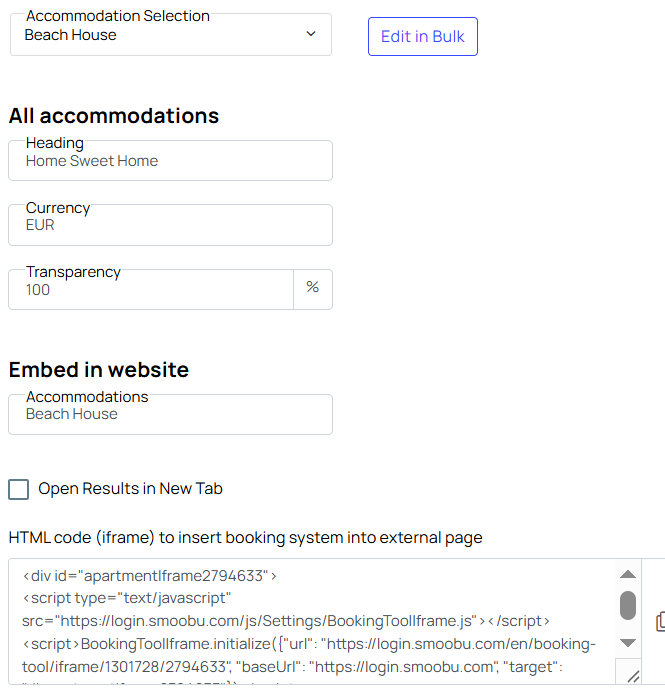
Task: Click the 'All accommodations' heading text
Action: [114, 116]
